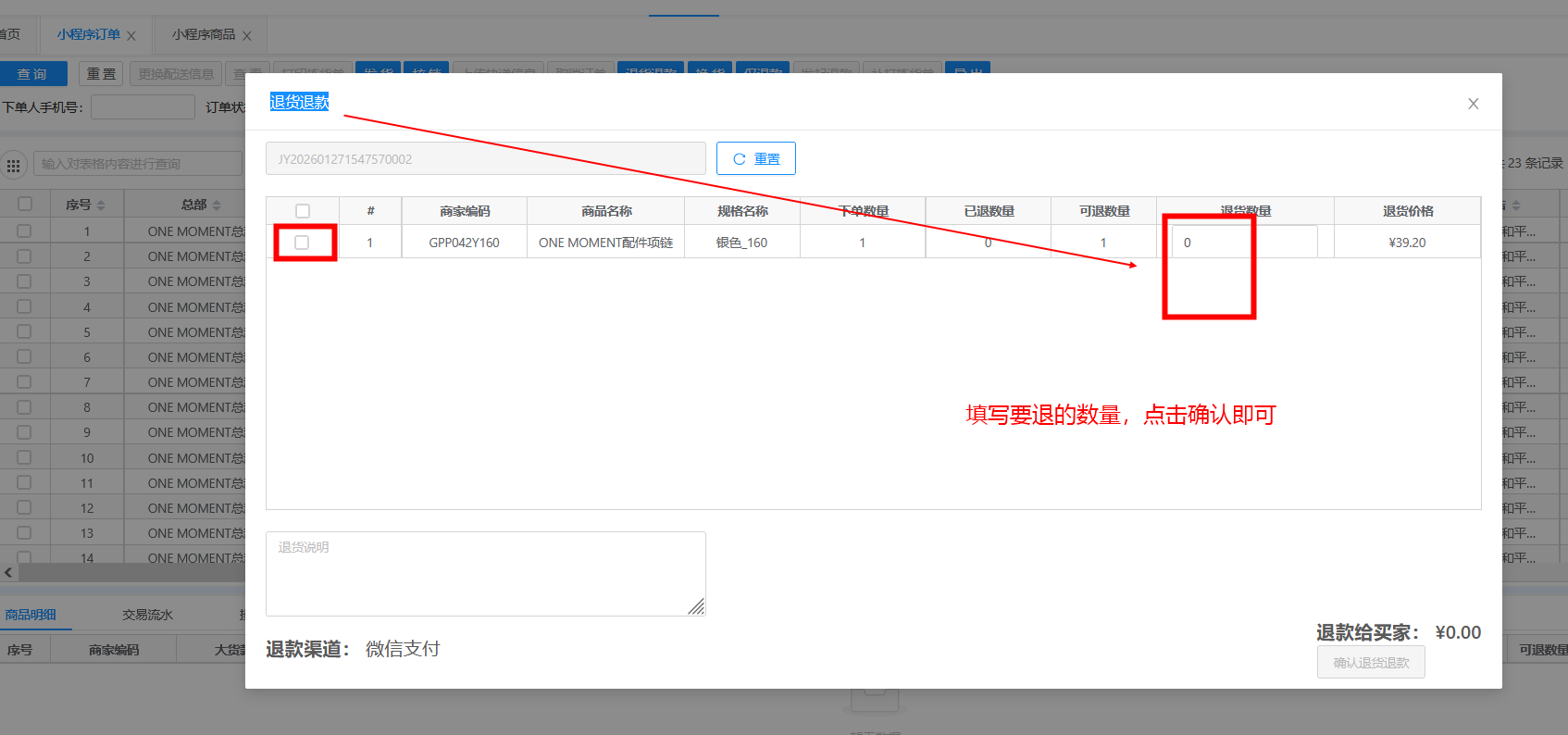The image size is (1568, 735).
Task: Open the grid column settings icon
Action: tap(14, 166)
